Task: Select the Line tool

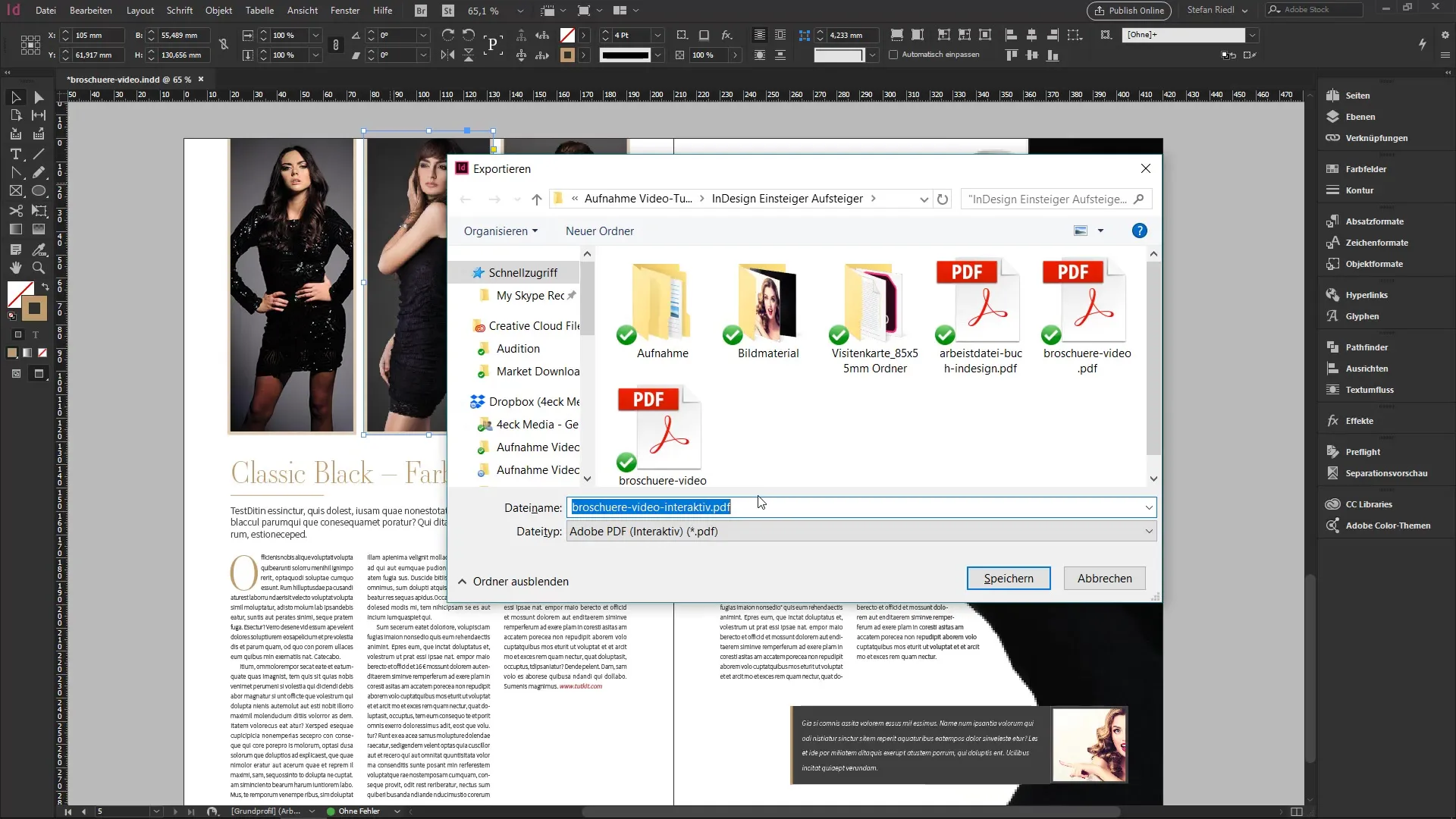Action: point(39,154)
